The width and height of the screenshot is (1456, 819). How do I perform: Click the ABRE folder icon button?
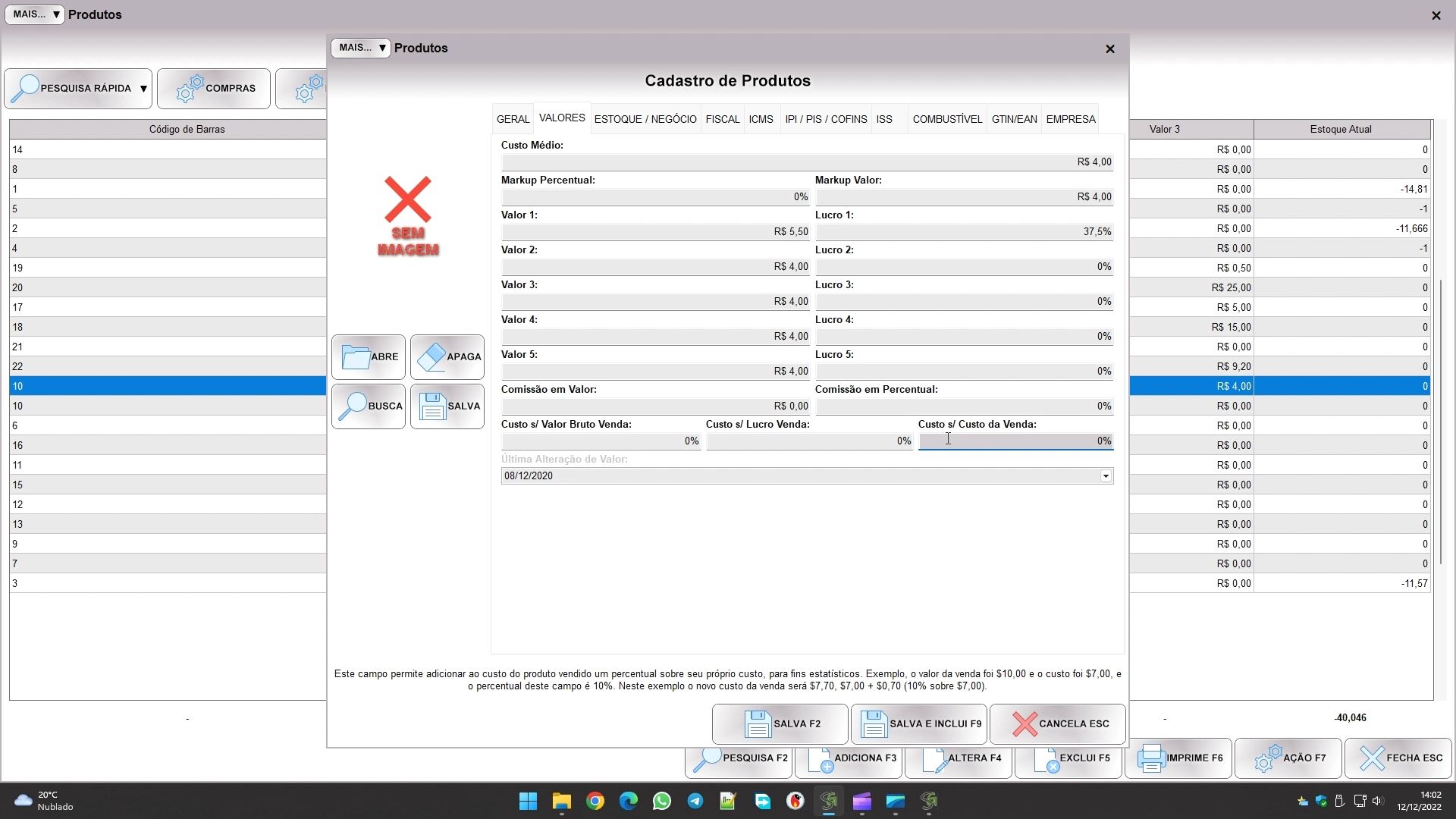point(369,356)
